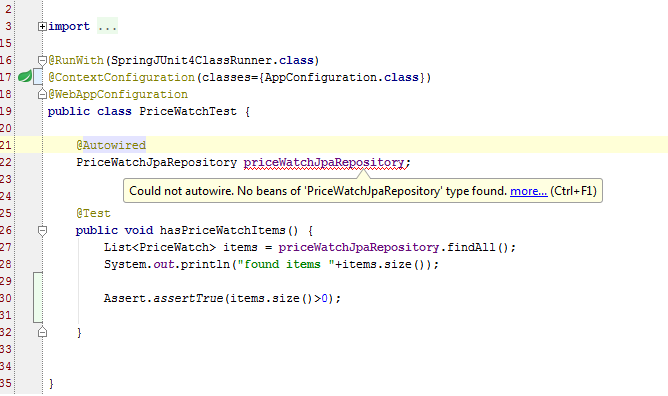Click the Spring bean gutter icon
Screen dimensions: 668x396
click(25, 77)
